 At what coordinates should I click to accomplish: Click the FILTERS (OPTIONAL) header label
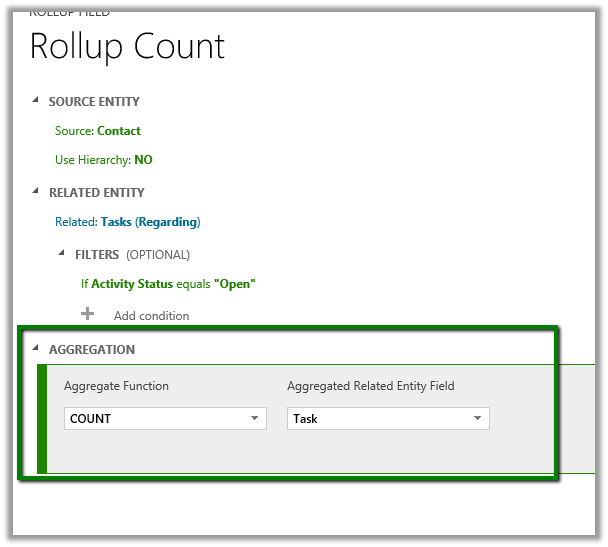pos(132,255)
